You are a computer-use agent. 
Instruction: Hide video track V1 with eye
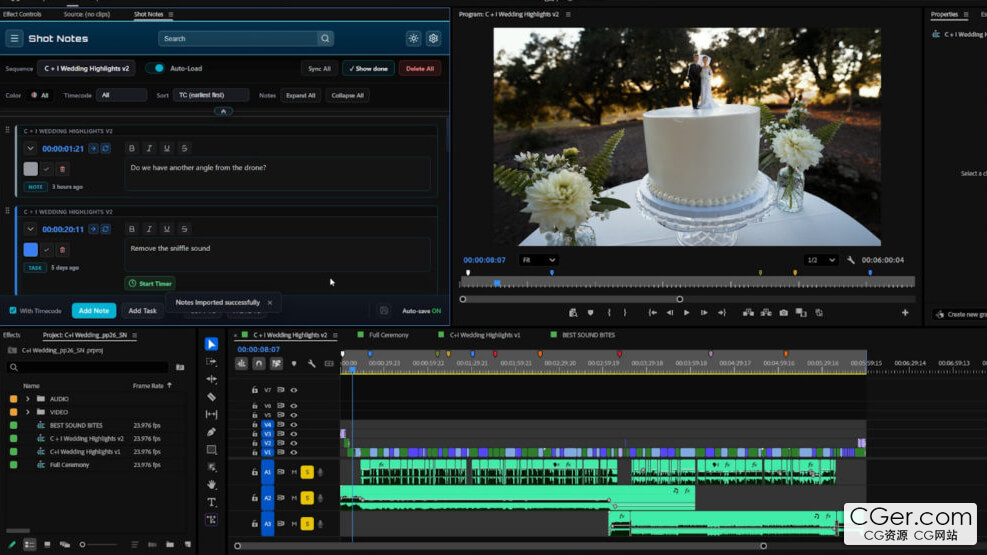293,452
